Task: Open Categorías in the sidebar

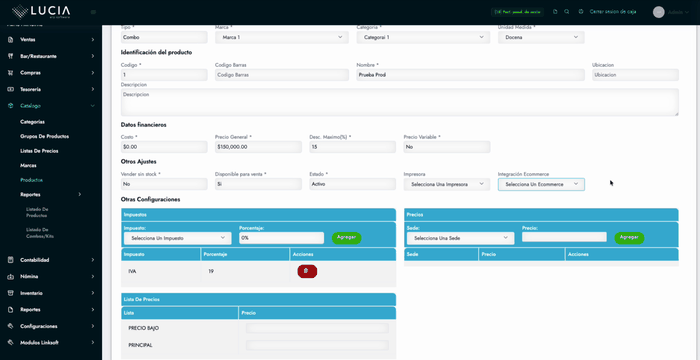Action: tap(33, 121)
